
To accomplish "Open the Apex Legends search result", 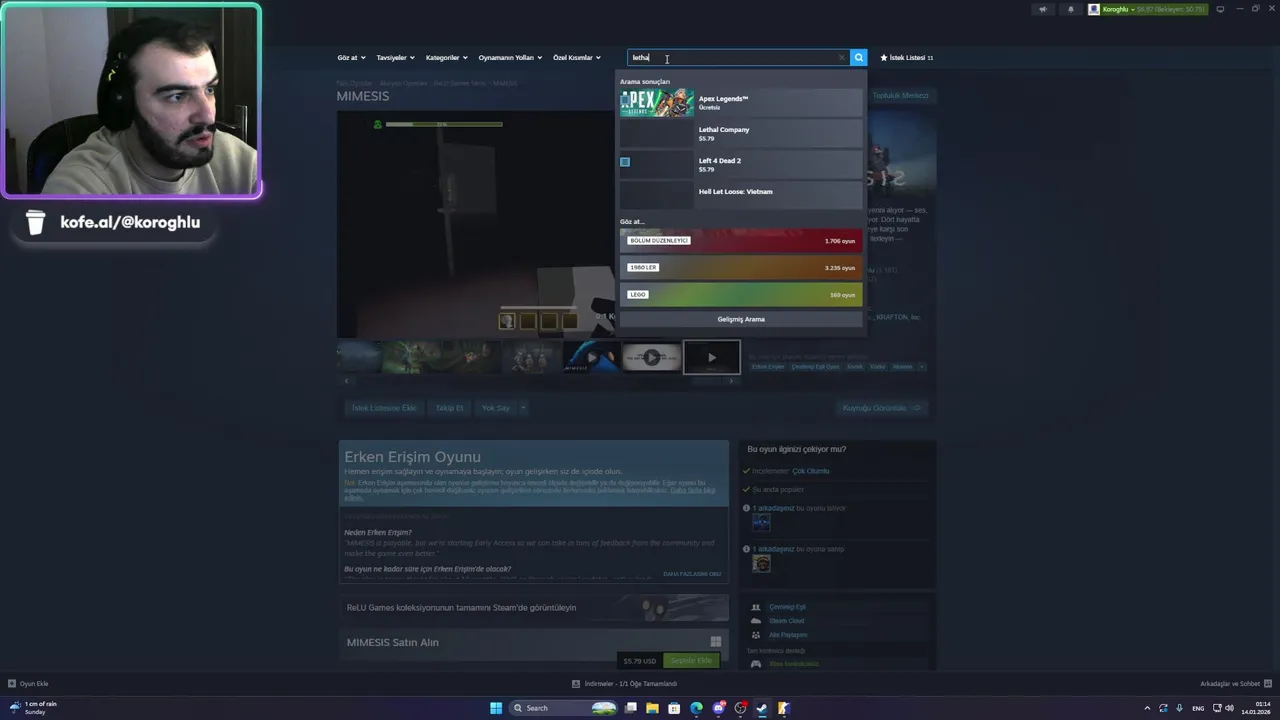I will coord(740,103).
